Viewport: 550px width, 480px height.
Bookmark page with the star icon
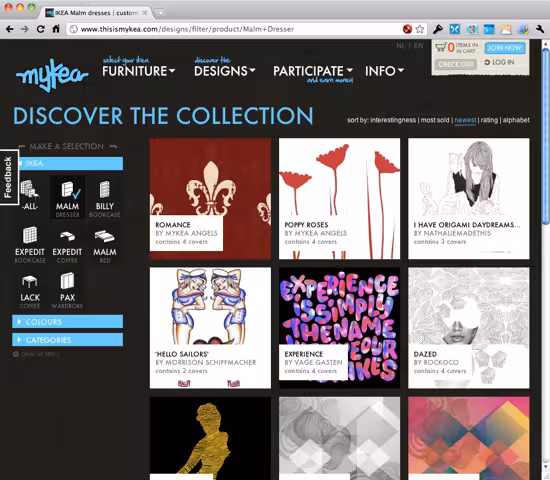click(x=420, y=29)
